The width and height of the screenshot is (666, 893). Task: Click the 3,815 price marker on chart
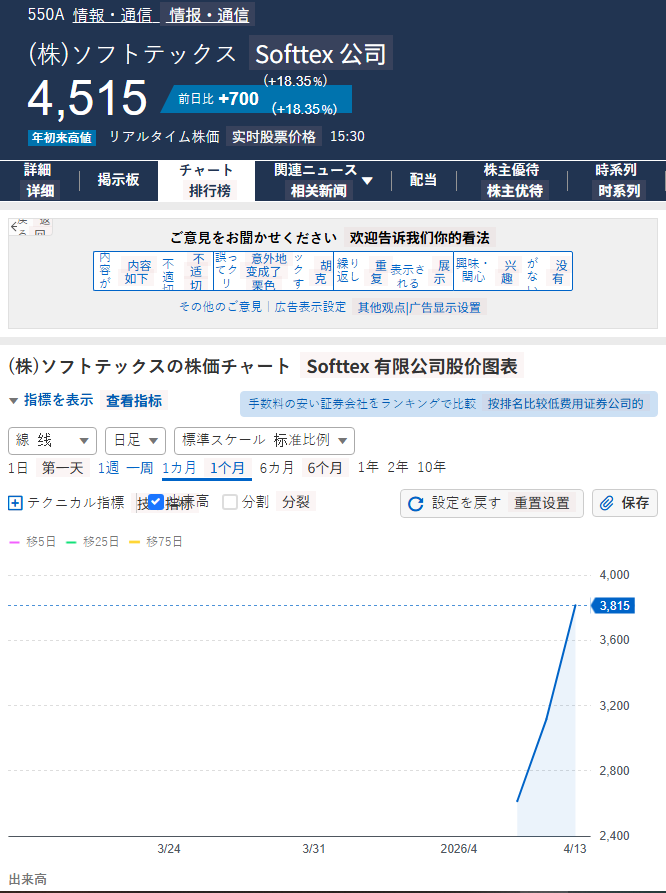614,605
